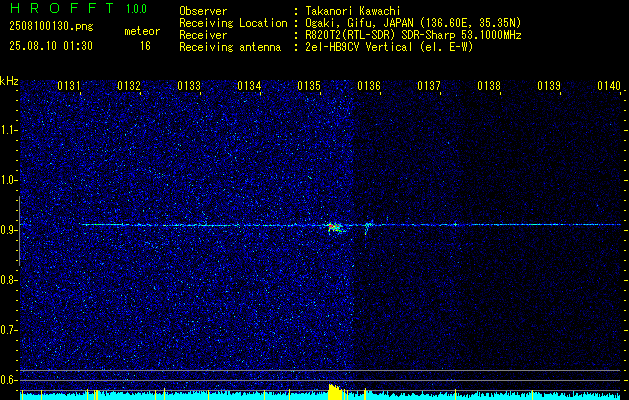The width and height of the screenshot is (629, 400).
Task: Click 2el-HB9CV Vertical antenna text
Action: click(390, 47)
